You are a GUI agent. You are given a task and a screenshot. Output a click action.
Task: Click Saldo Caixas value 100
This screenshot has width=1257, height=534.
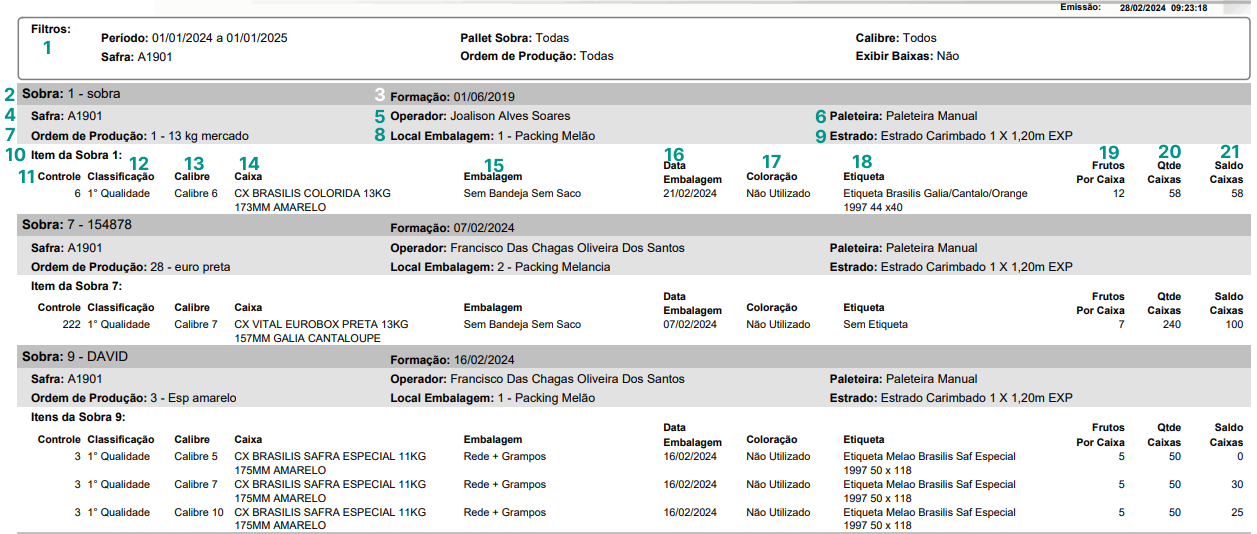tap(1234, 325)
